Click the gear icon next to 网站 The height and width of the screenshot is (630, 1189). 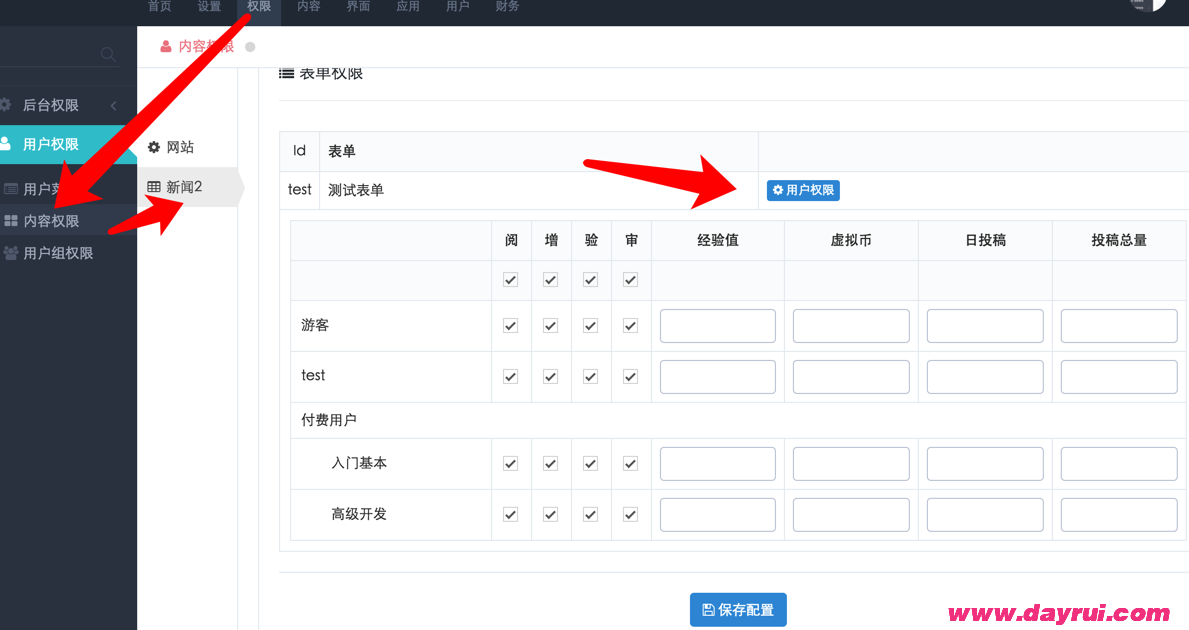[154, 147]
